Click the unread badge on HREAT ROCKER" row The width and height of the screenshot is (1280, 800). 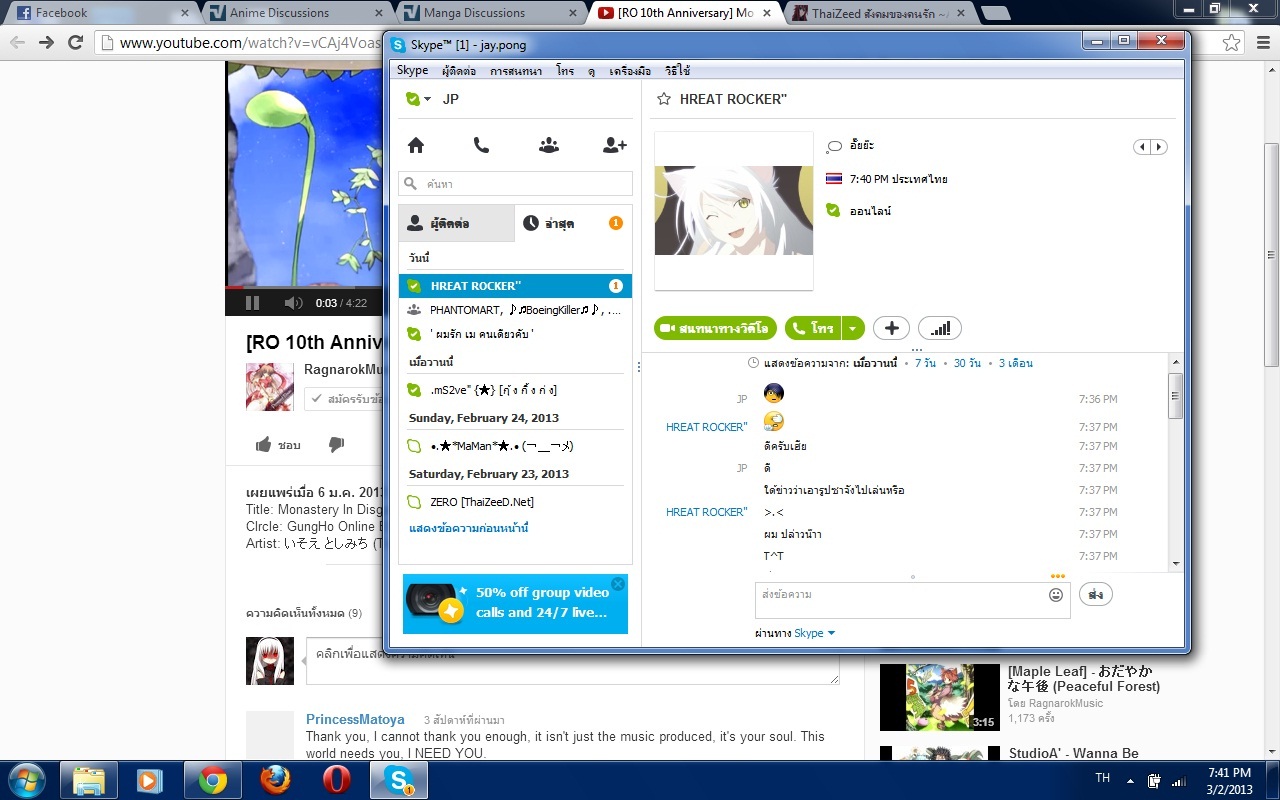click(x=616, y=286)
